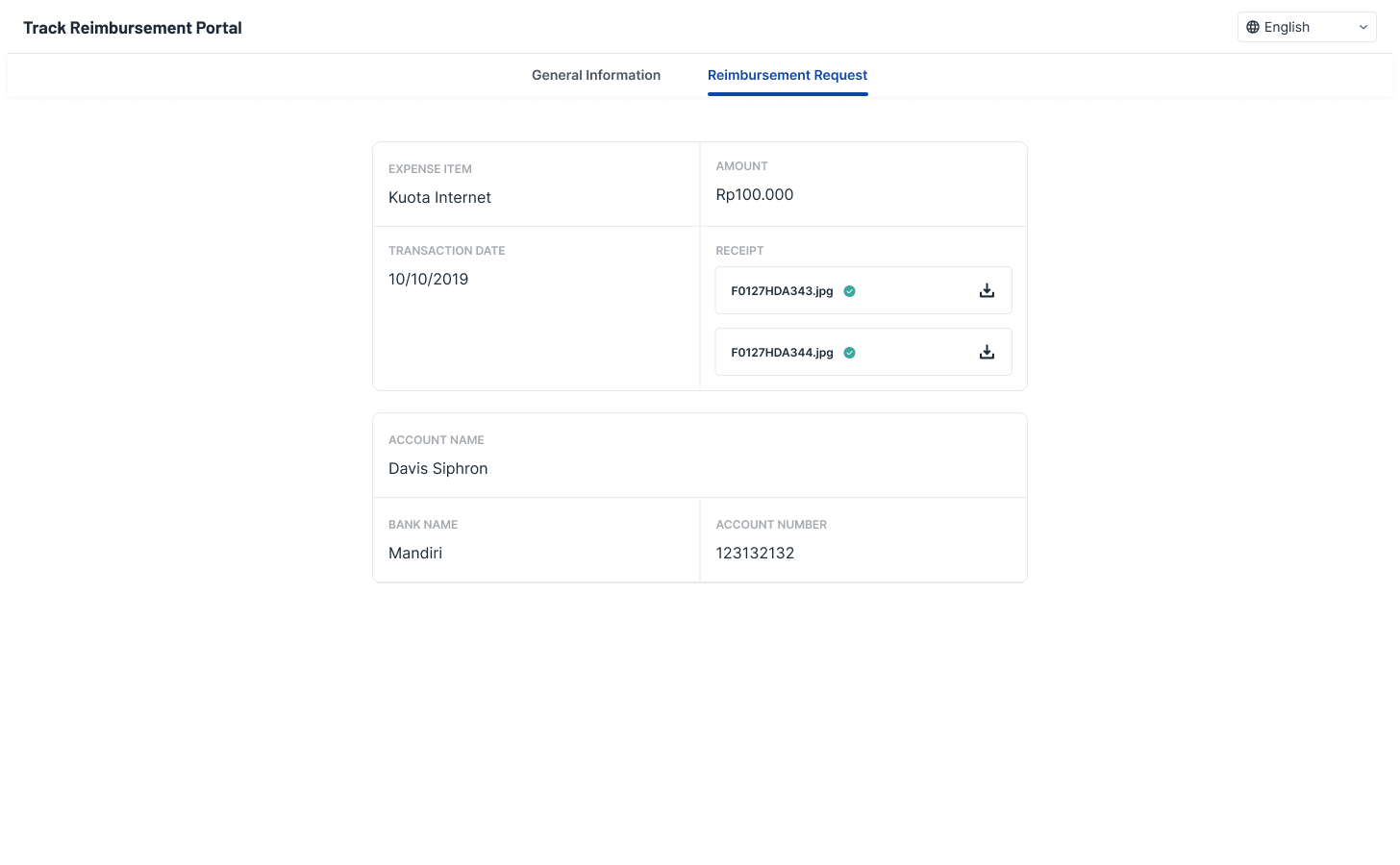Click the green verified checkmark beside F0127HDA344.jpg
This screenshot has width=1400, height=865.
pos(849,352)
